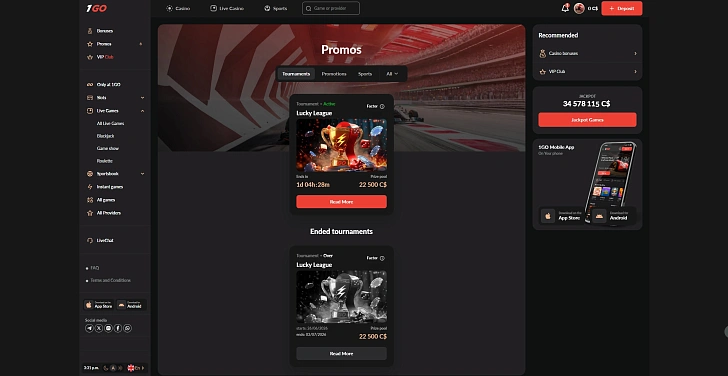
Task: Click the Only at 1GO icon
Action: [x=90, y=84]
